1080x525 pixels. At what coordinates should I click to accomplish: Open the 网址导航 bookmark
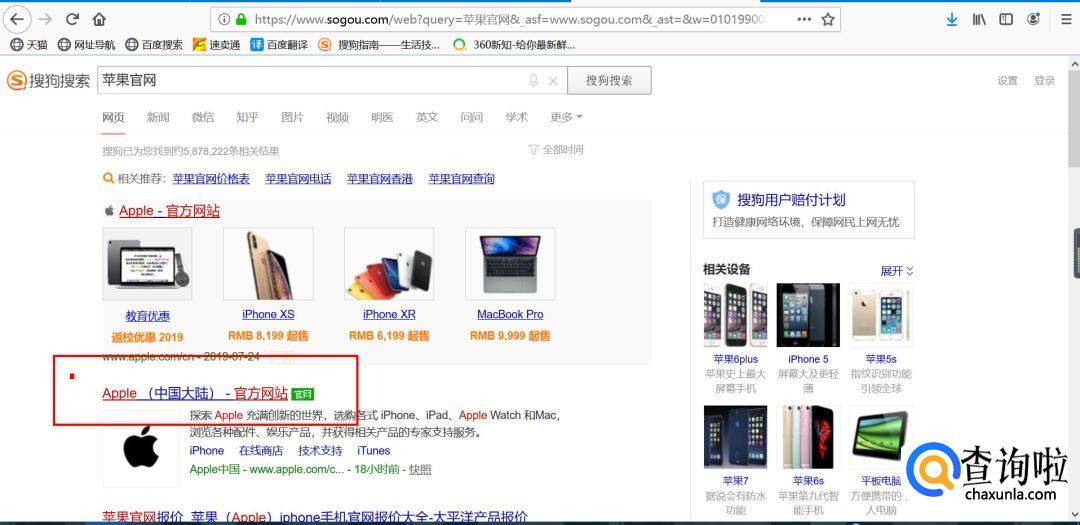point(87,45)
